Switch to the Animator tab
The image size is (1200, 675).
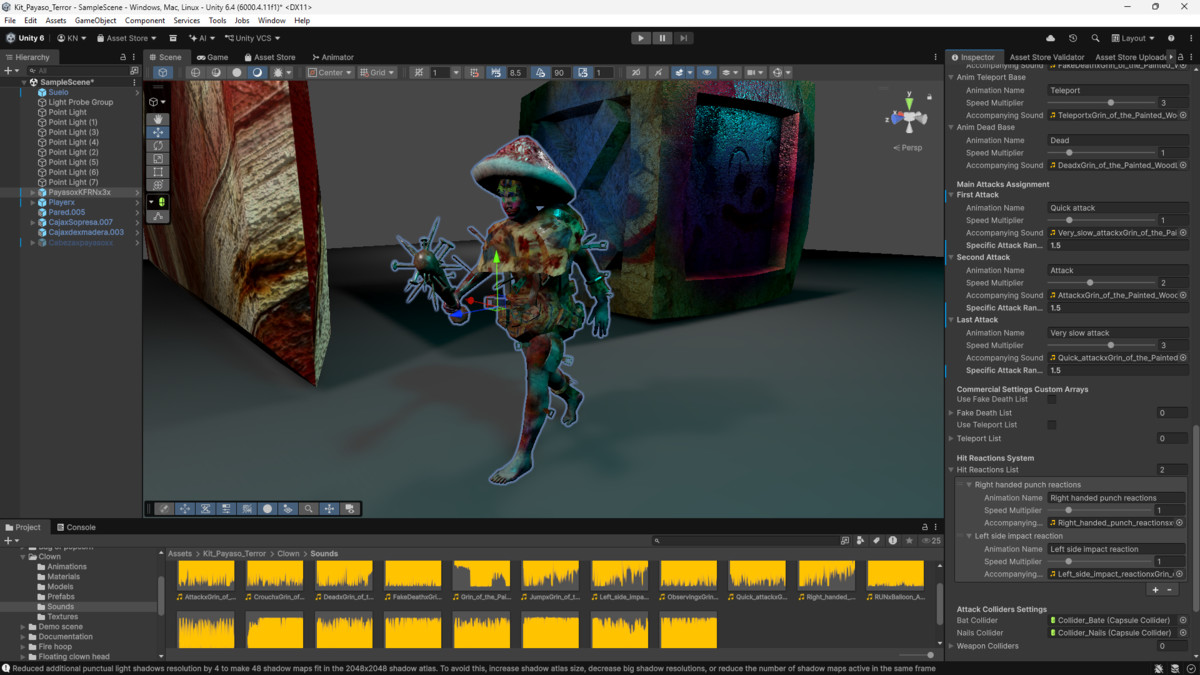333,57
